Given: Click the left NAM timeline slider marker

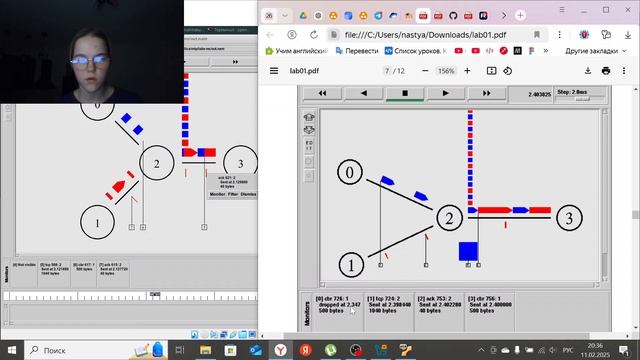Looking at the screenshot, I should (155, 295).
